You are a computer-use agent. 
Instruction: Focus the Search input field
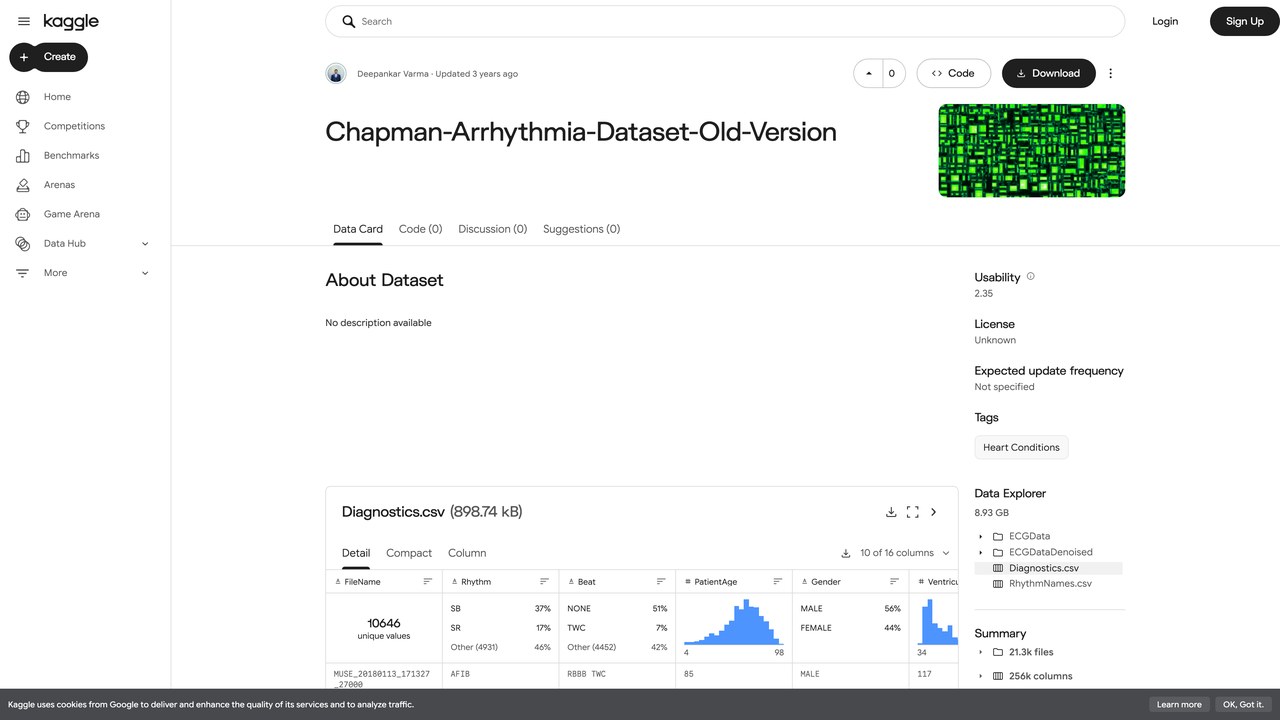[725, 21]
